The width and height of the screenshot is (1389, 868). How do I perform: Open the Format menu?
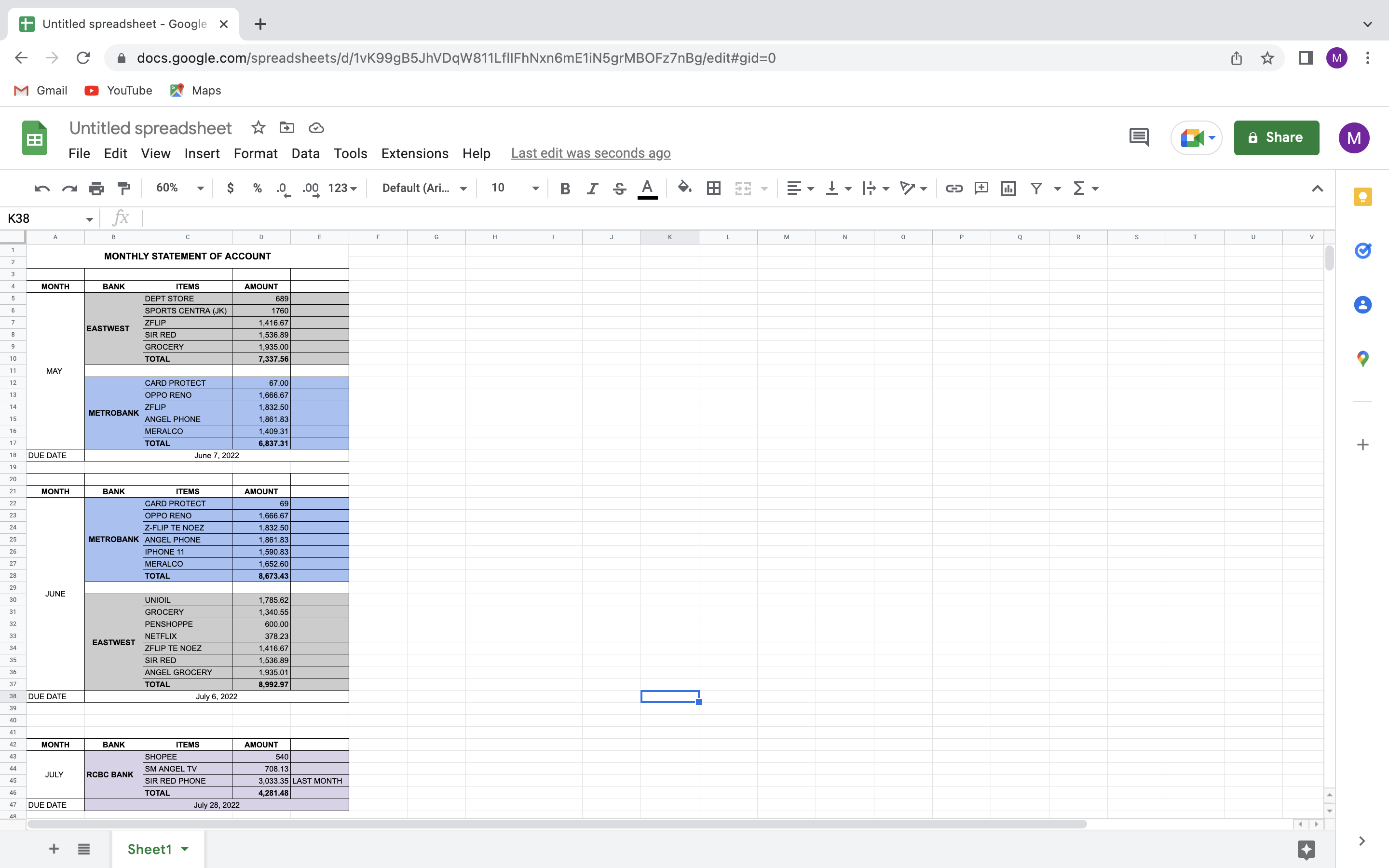click(x=256, y=153)
